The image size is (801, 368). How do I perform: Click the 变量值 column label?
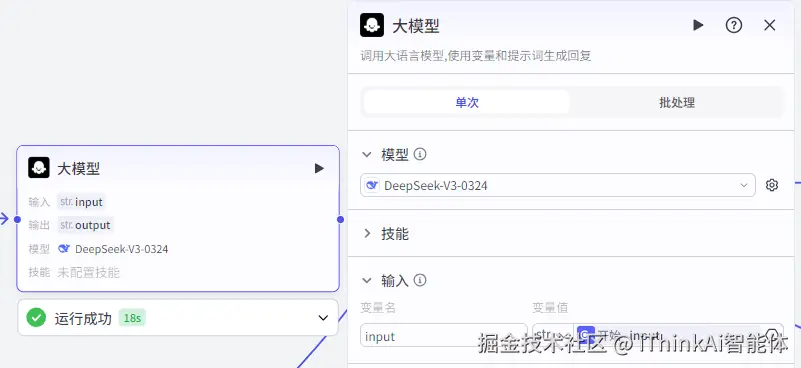tap(550, 307)
